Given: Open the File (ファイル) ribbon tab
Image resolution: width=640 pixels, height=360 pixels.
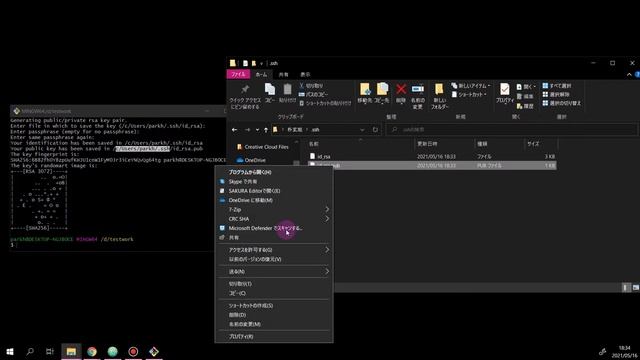Looking at the screenshot, I should point(238,74).
